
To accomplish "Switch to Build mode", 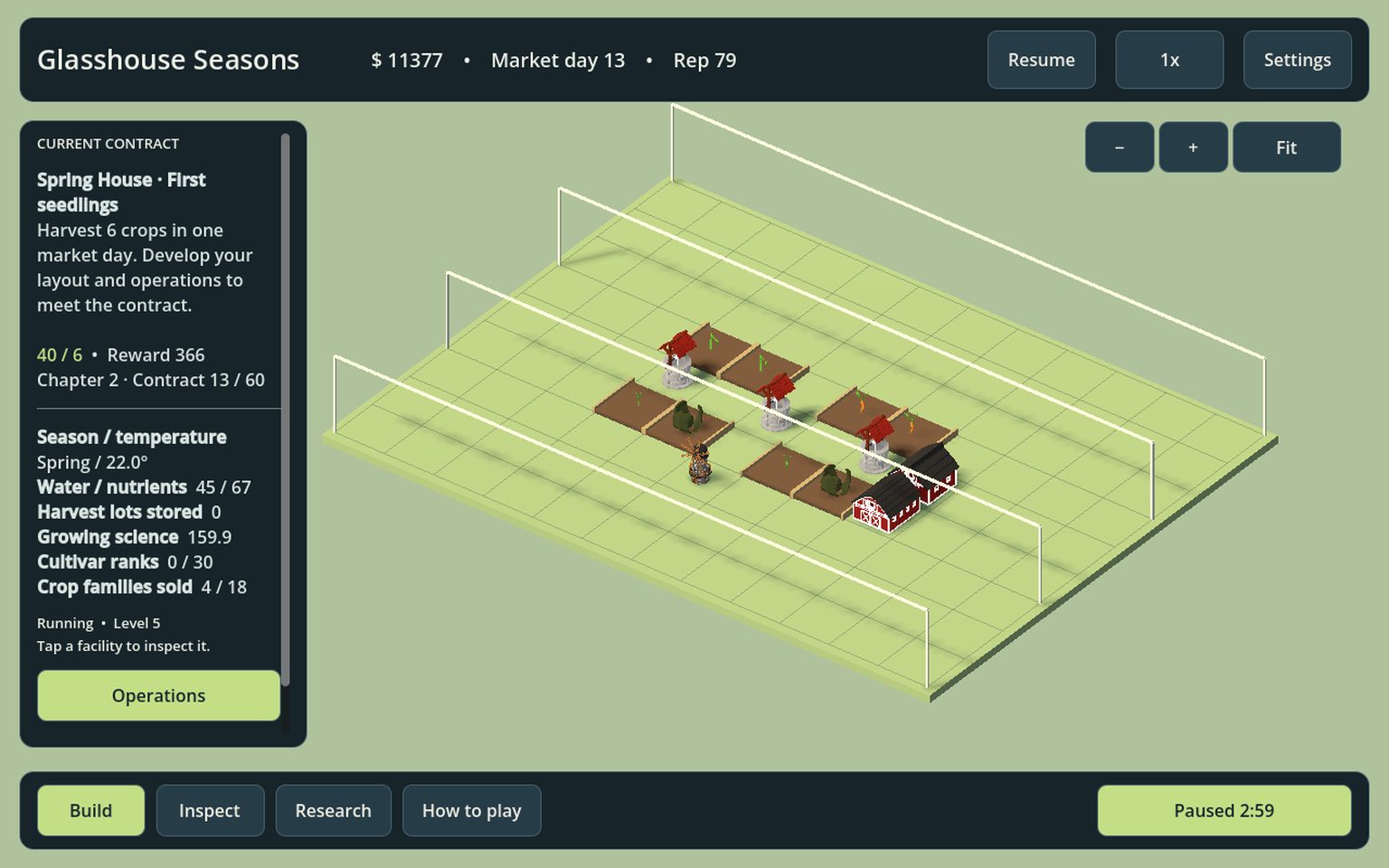I will point(90,810).
